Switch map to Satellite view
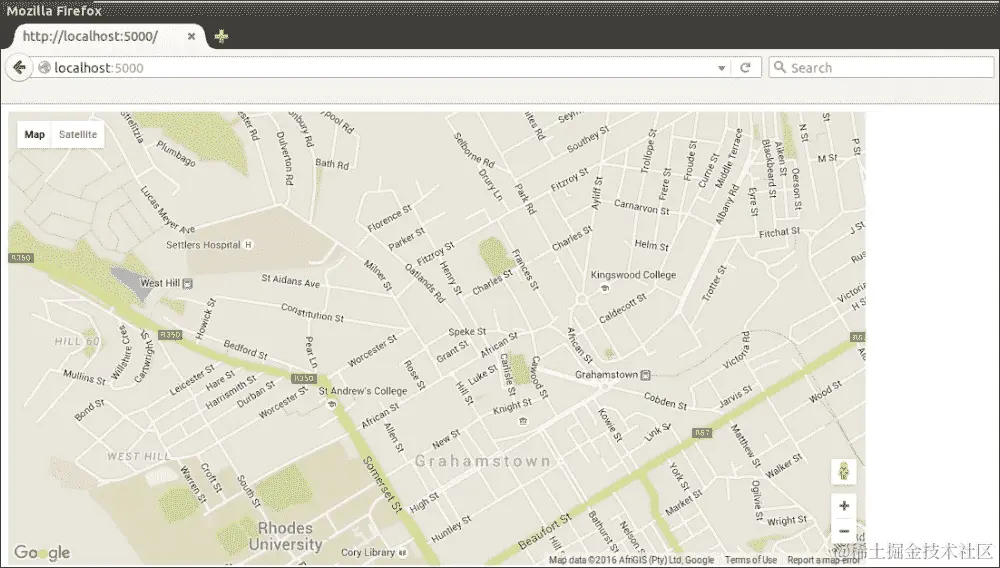Viewport: 1000px width, 568px height. (78, 135)
